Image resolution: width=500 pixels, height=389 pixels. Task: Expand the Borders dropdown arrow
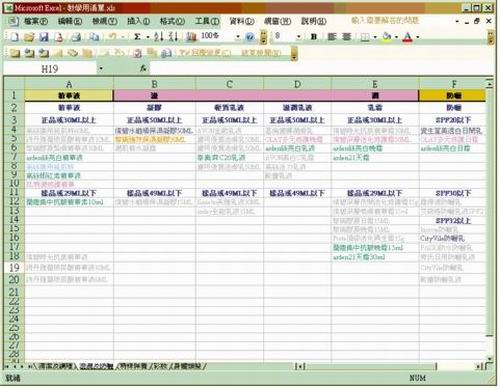(x=375, y=36)
